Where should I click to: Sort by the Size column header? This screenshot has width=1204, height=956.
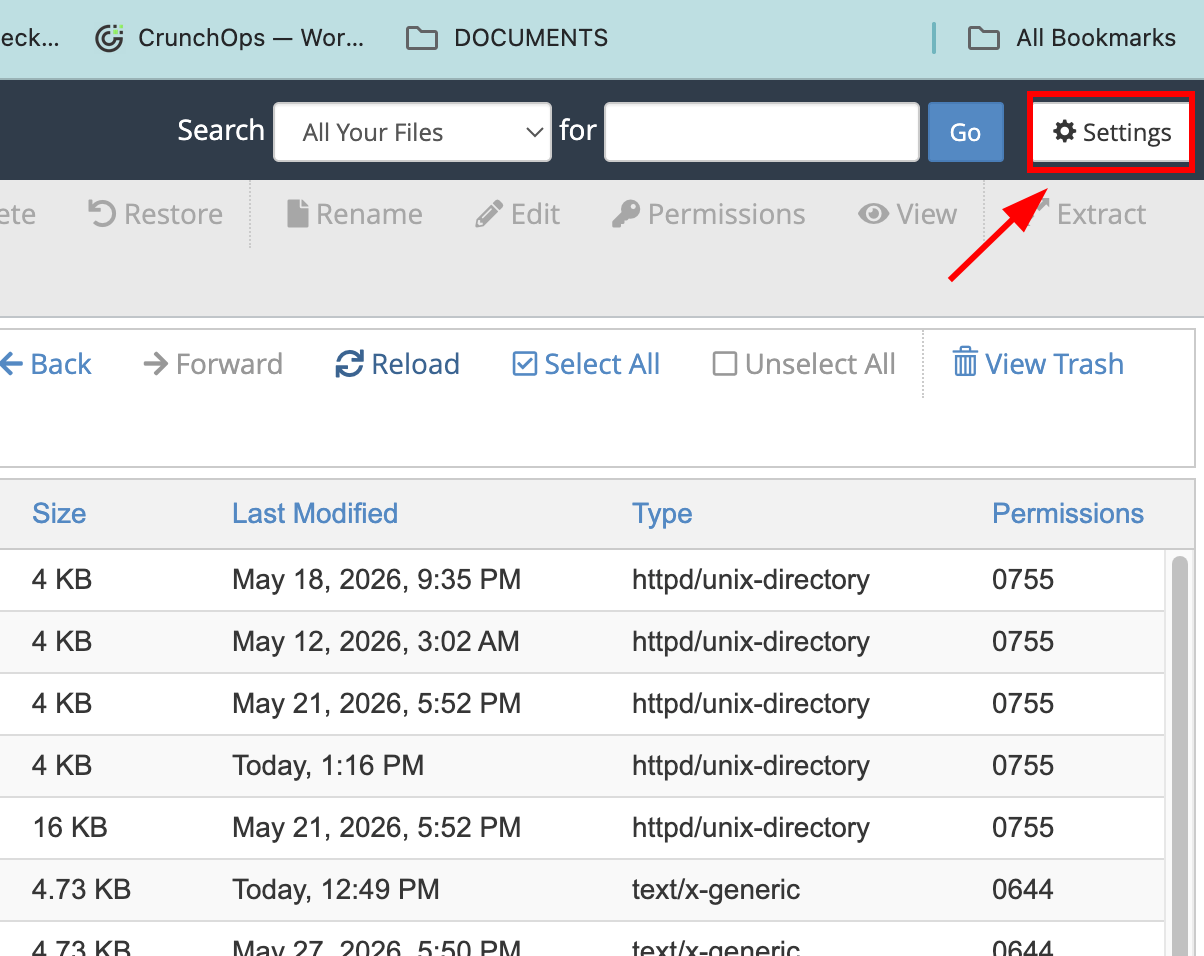[x=59, y=514]
